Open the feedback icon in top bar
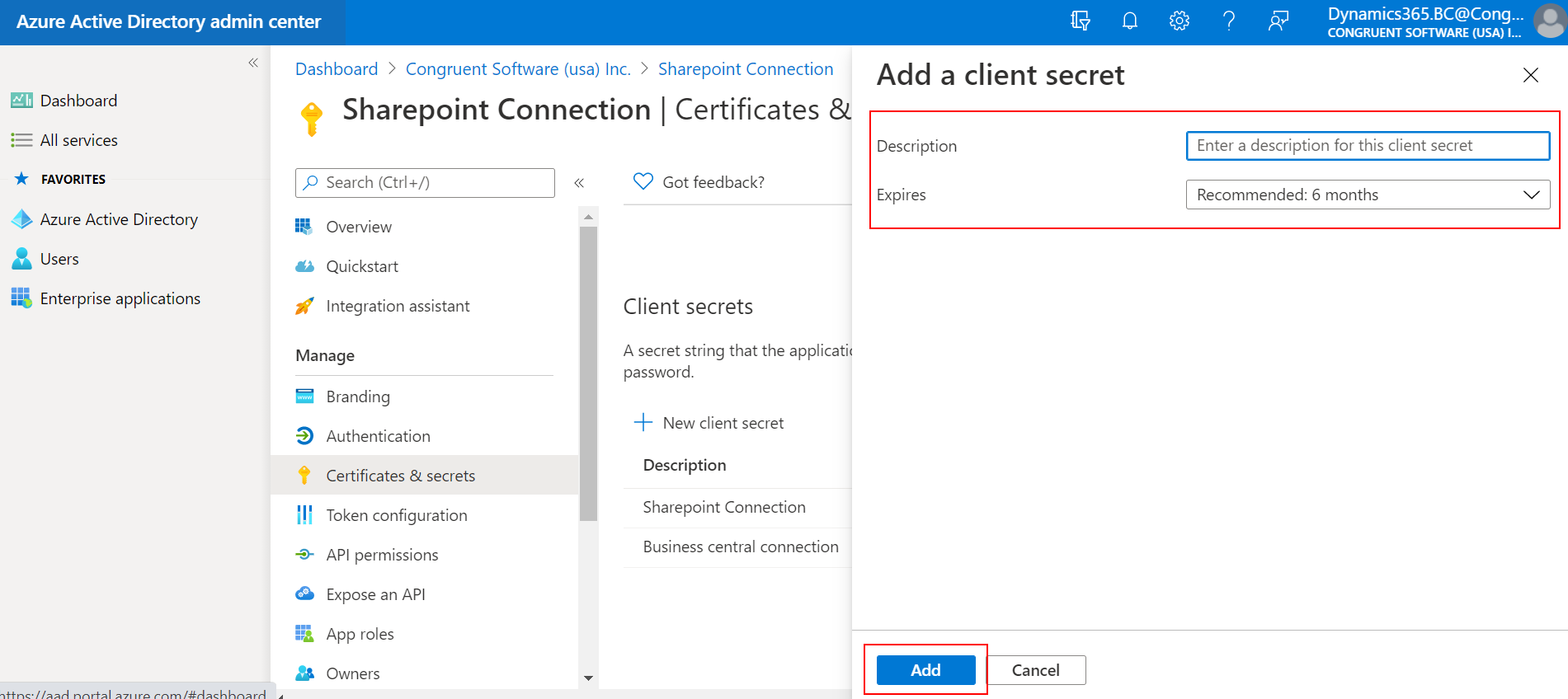Screen dimensions: 1568x699 point(1278,21)
